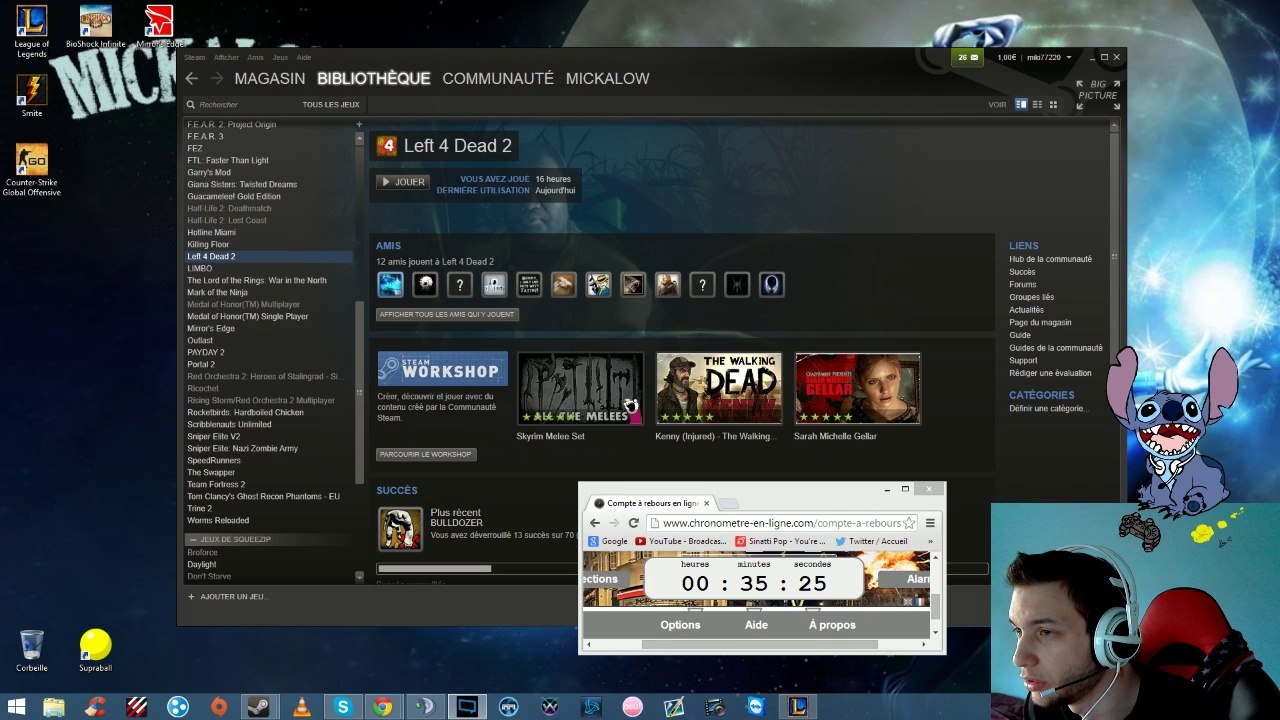Click PARCOURIR LE WORKSHOP button

coord(426,454)
